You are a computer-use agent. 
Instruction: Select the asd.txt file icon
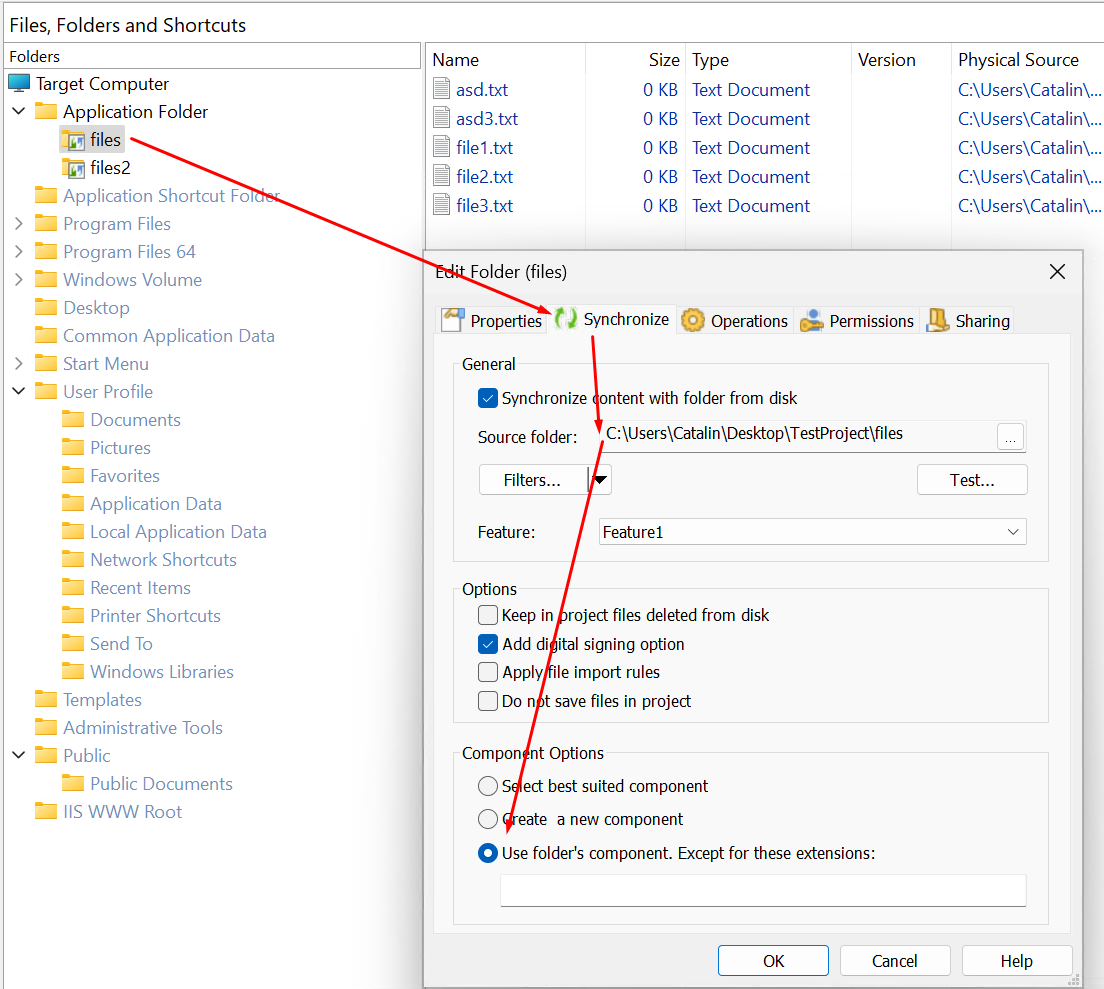pos(442,90)
